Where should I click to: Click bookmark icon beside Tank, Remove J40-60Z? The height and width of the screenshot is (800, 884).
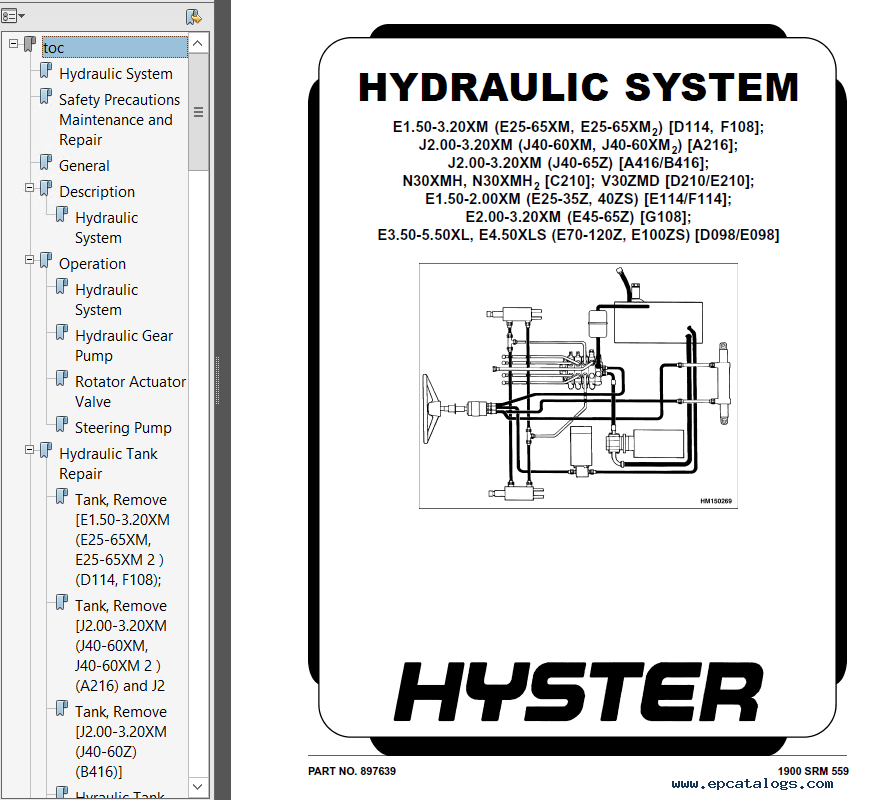61,709
